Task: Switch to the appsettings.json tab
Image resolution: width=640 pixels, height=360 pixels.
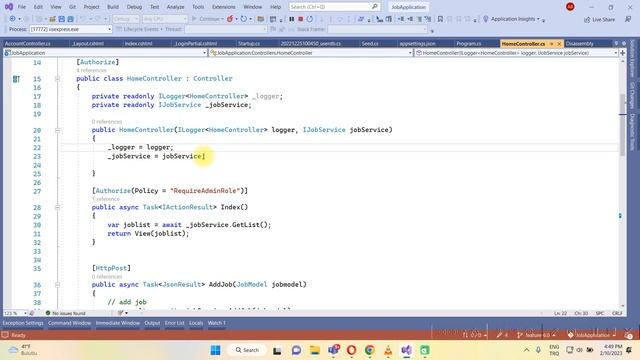Action: pos(417,43)
